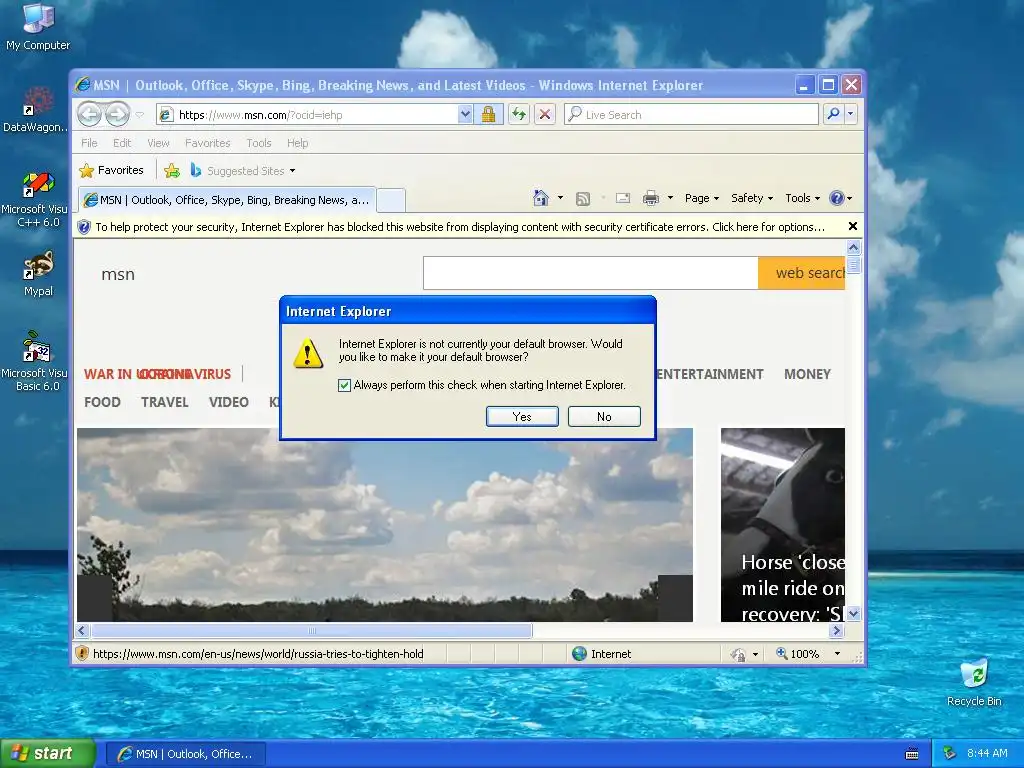Open the zoom level dropdown arrow
Image resolution: width=1024 pixels, height=768 pixels.
click(x=837, y=654)
